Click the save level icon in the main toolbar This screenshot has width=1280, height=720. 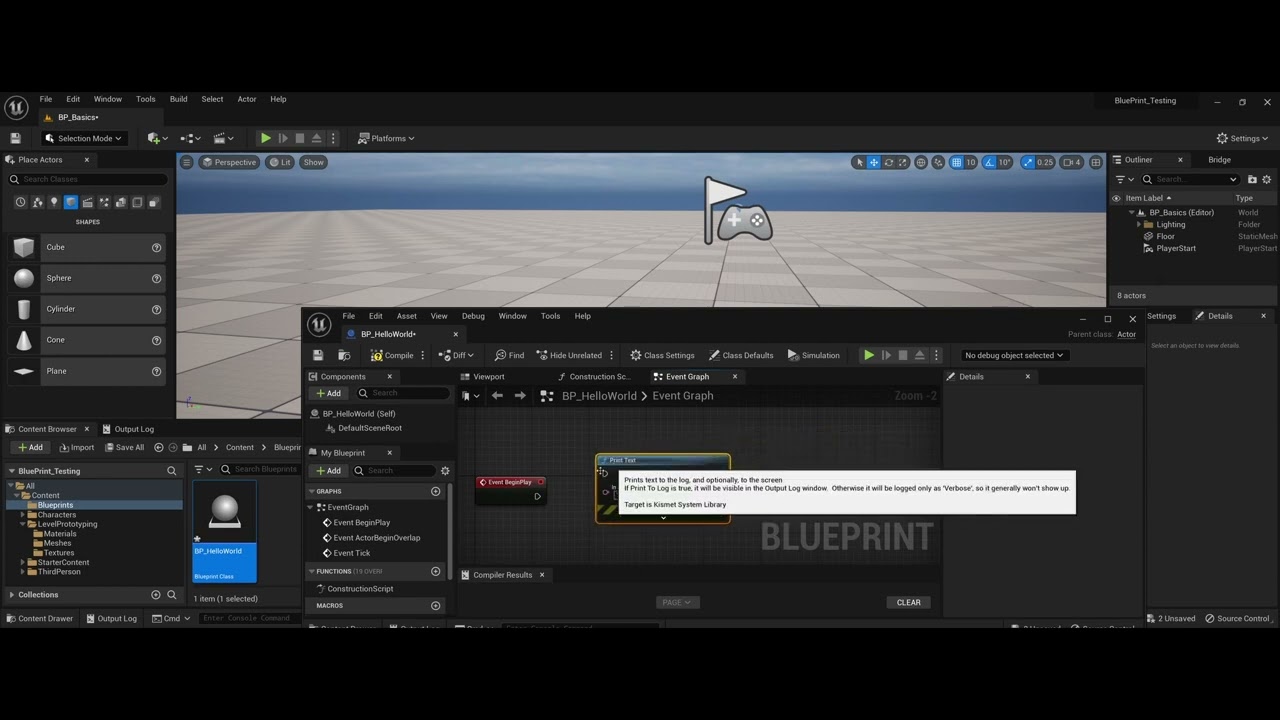15,138
